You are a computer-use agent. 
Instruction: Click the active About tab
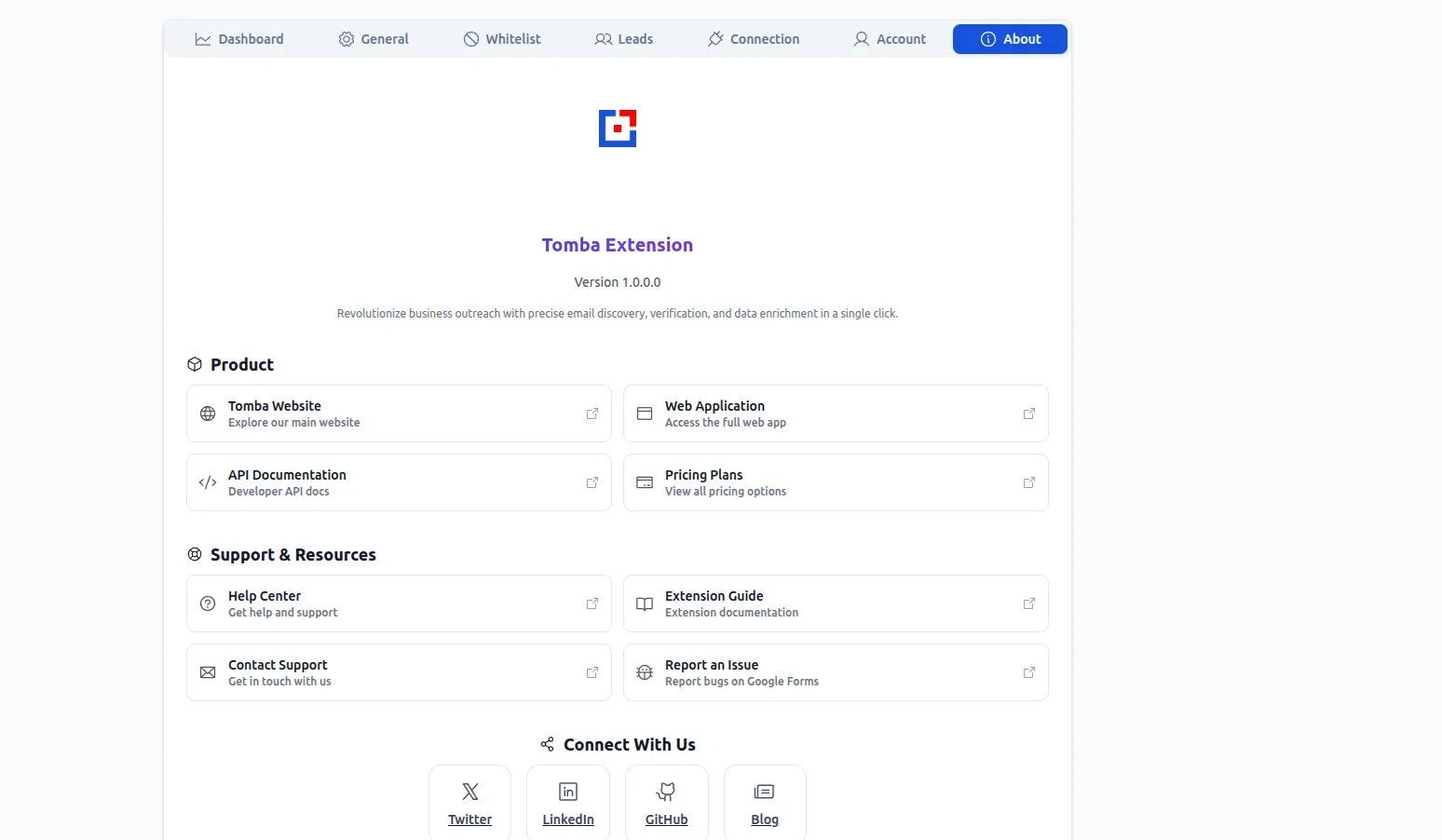[1010, 39]
